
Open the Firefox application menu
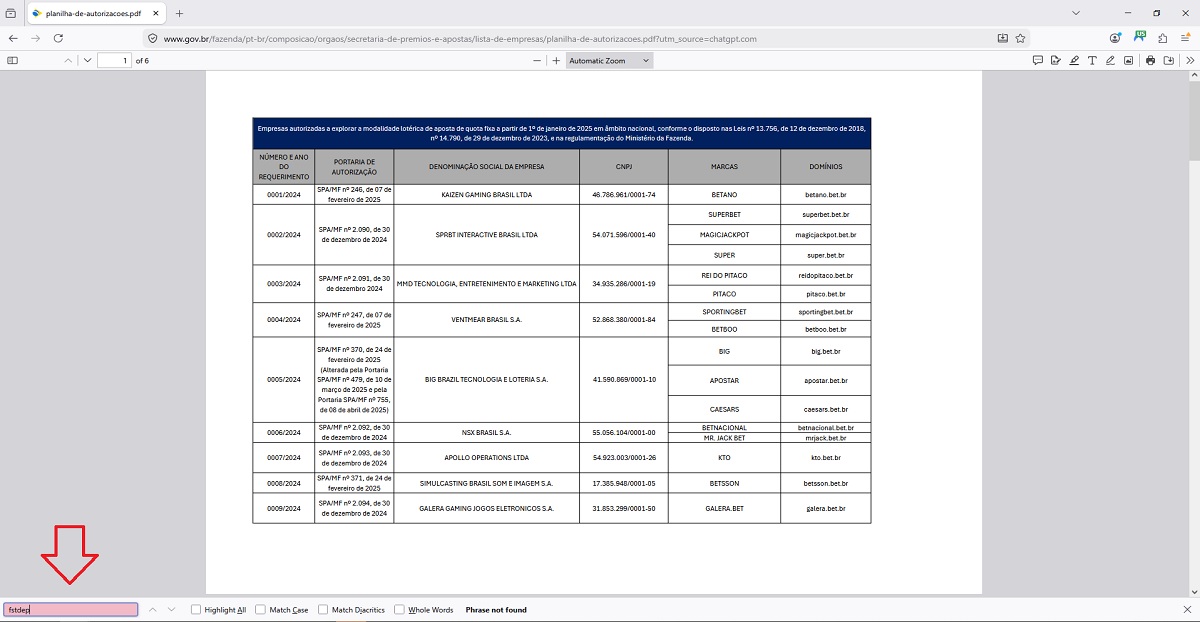pyautogui.click(x=1187, y=38)
